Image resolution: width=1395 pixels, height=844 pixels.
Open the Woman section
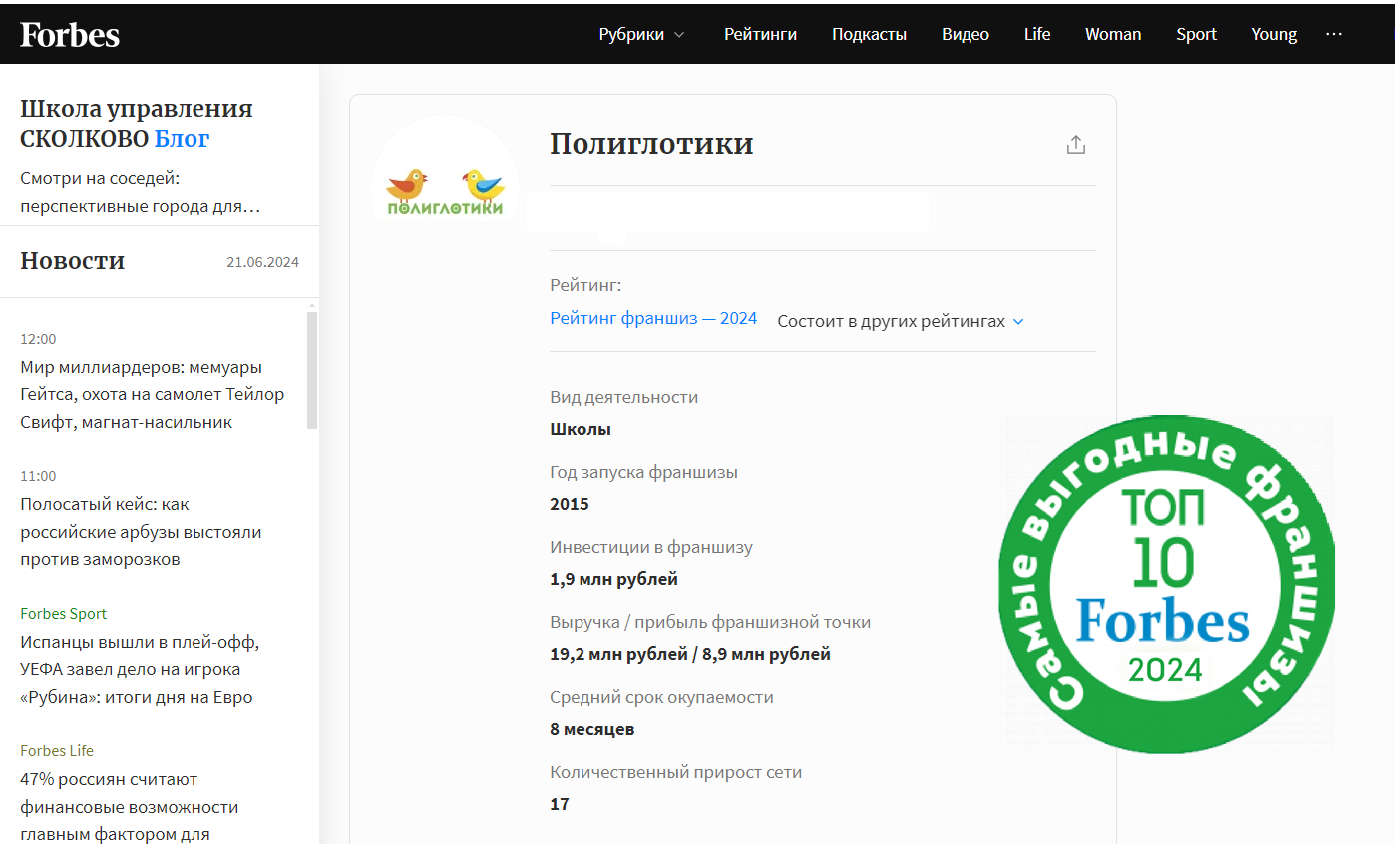1113,34
